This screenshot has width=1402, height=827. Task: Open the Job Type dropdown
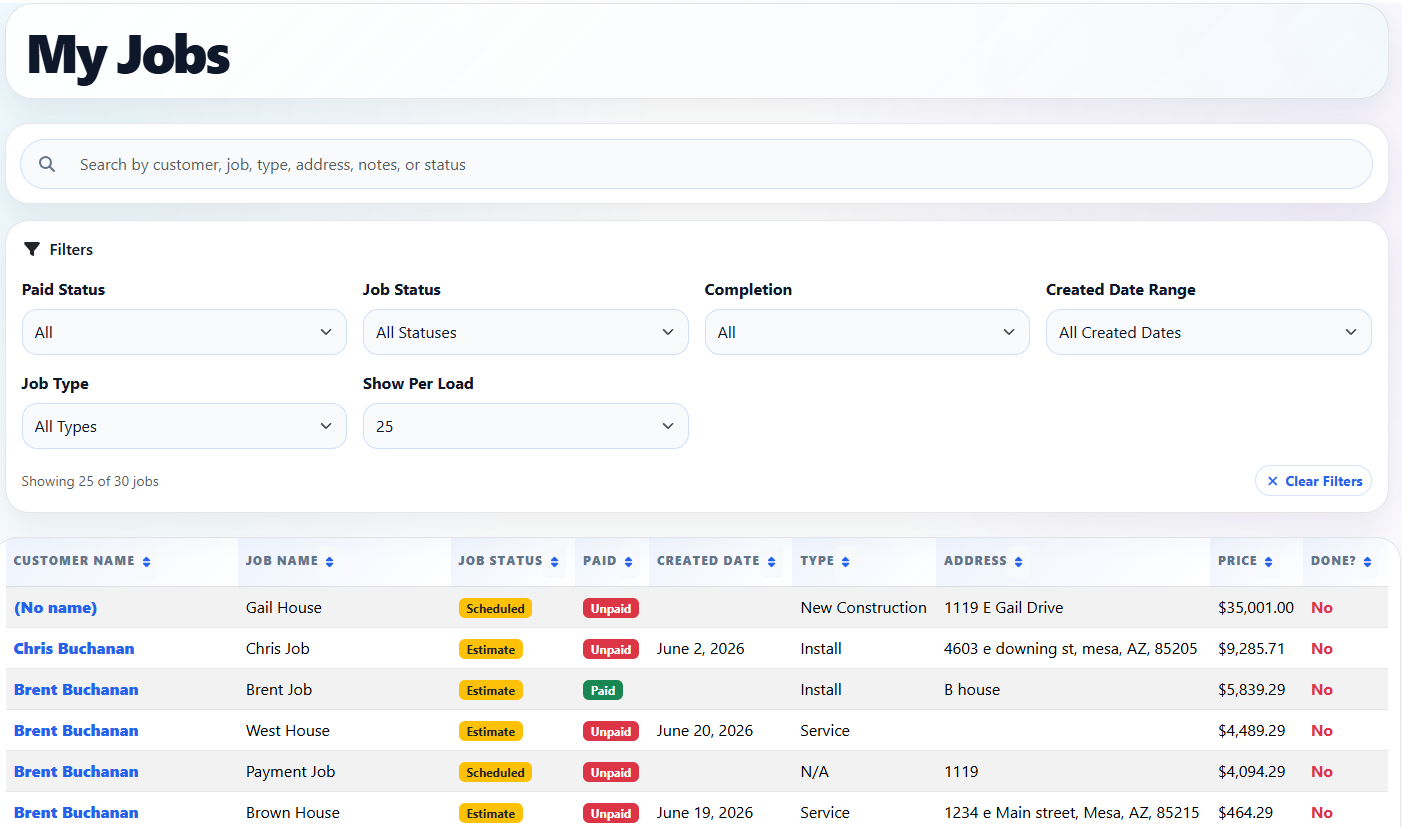pos(184,426)
